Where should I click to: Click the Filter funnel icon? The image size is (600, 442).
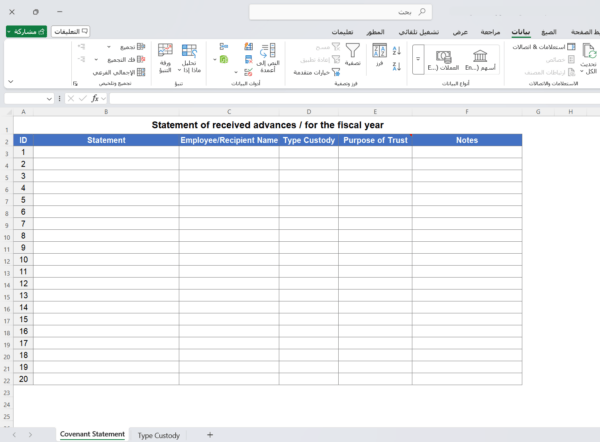(353, 50)
